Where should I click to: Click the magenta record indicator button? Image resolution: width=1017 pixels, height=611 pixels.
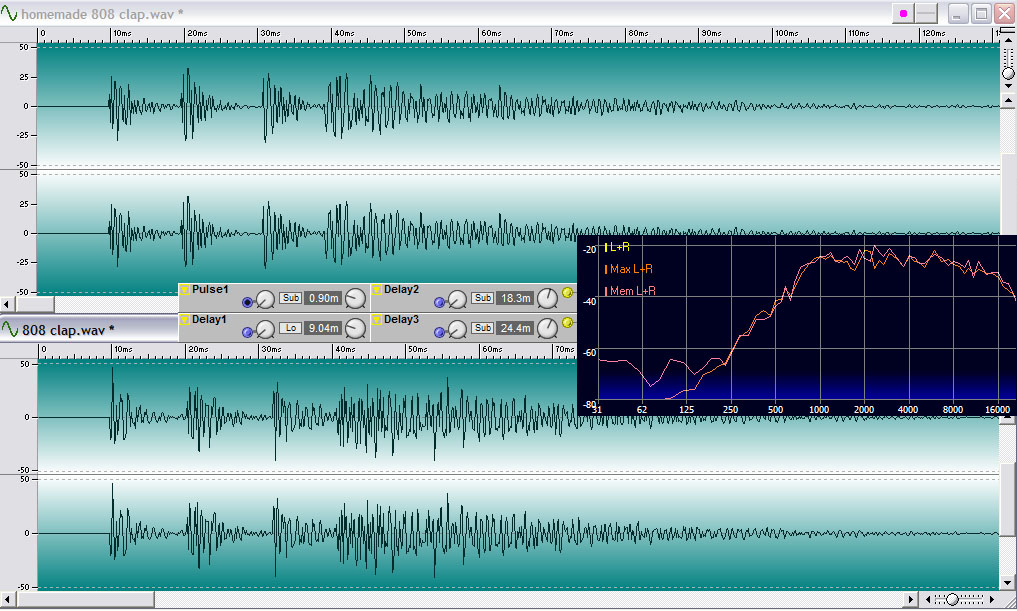click(903, 13)
